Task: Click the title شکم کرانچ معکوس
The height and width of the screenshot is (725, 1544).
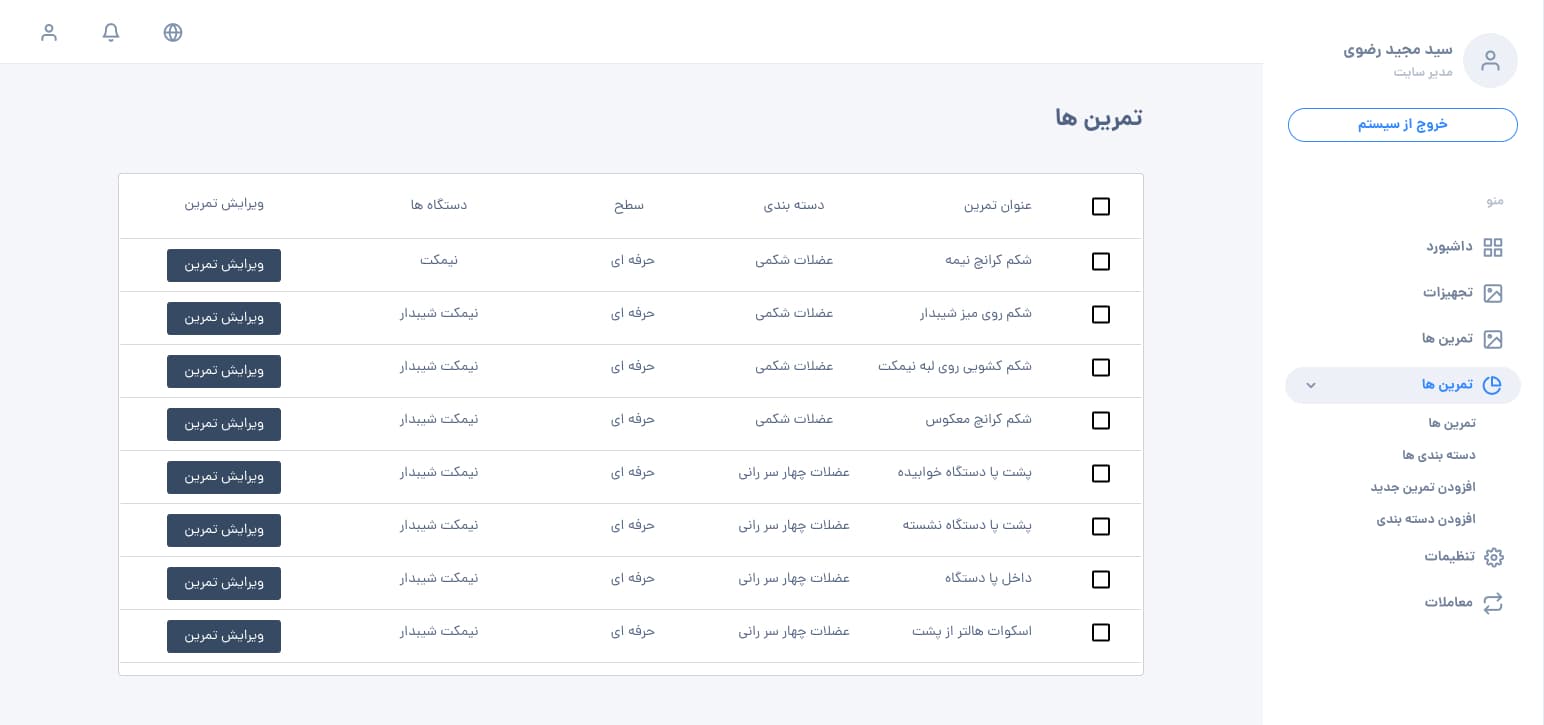Action: coord(979,419)
